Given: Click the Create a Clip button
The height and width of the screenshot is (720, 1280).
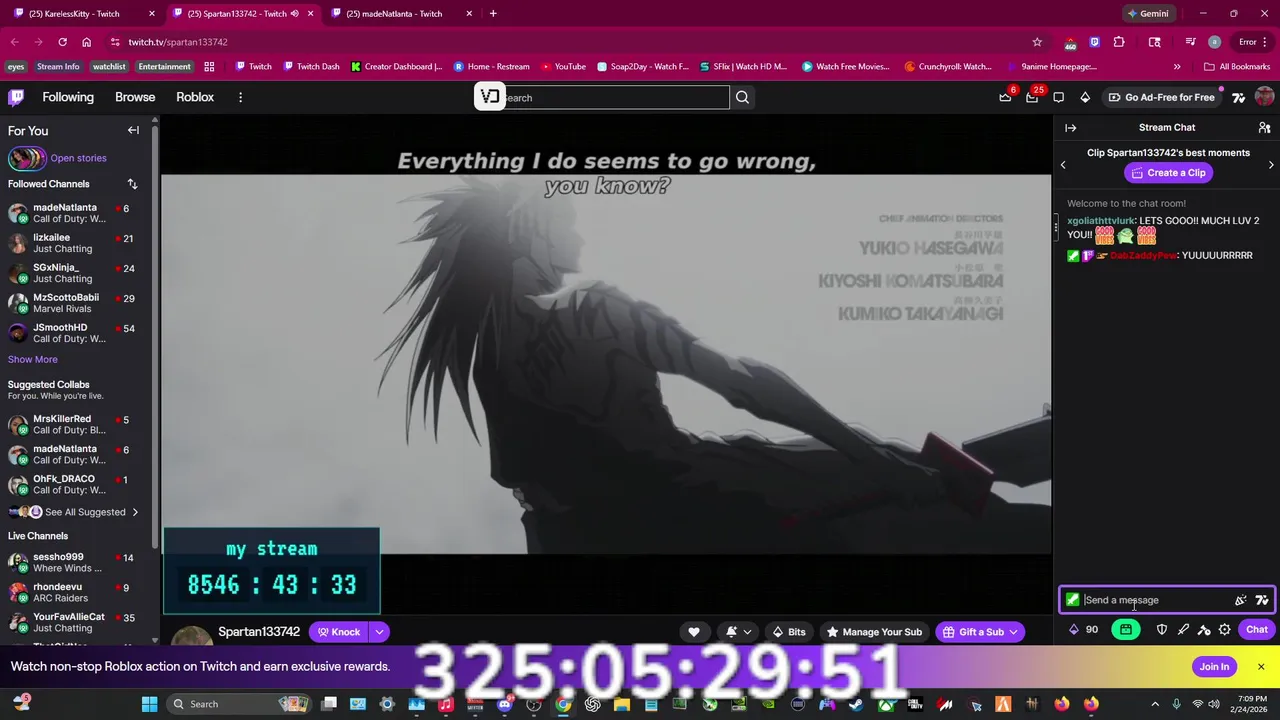Looking at the screenshot, I should pos(1167,173).
